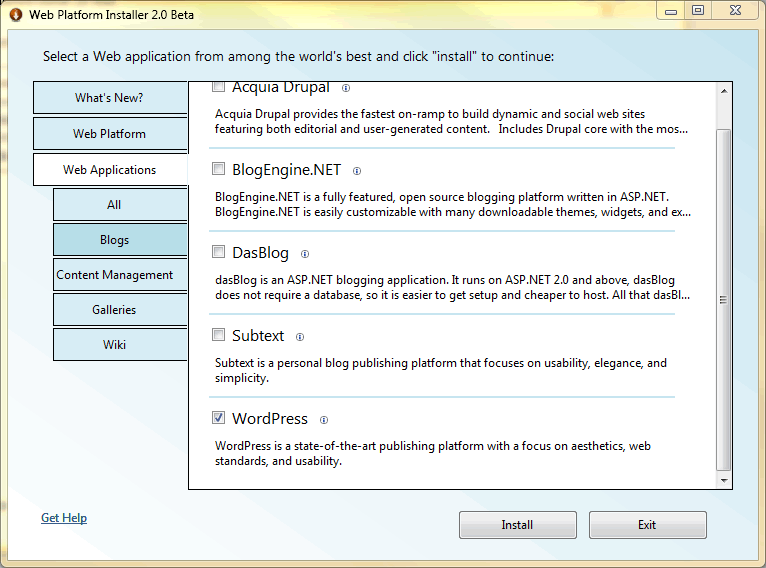Open the Galleries category

click(120, 310)
